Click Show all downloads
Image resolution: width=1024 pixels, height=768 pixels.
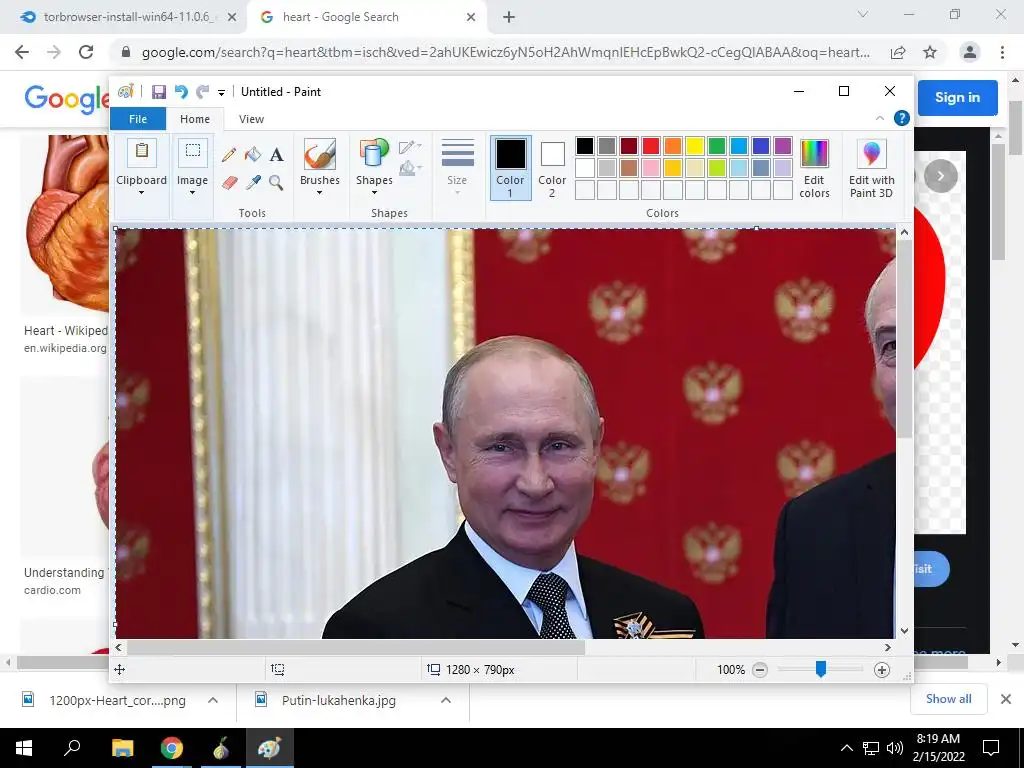pos(948,699)
